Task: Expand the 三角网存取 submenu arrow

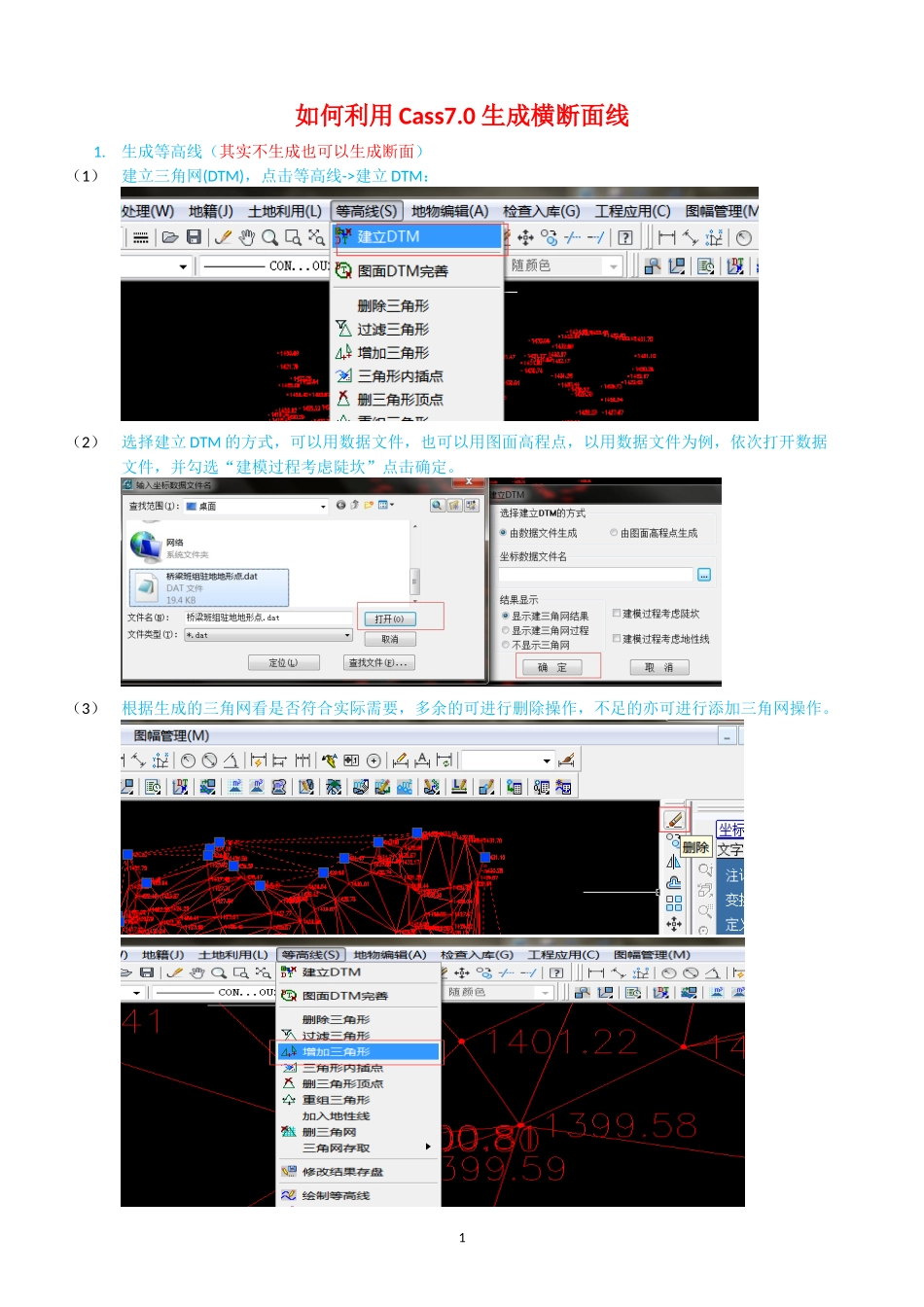Action: pyautogui.click(x=428, y=1148)
